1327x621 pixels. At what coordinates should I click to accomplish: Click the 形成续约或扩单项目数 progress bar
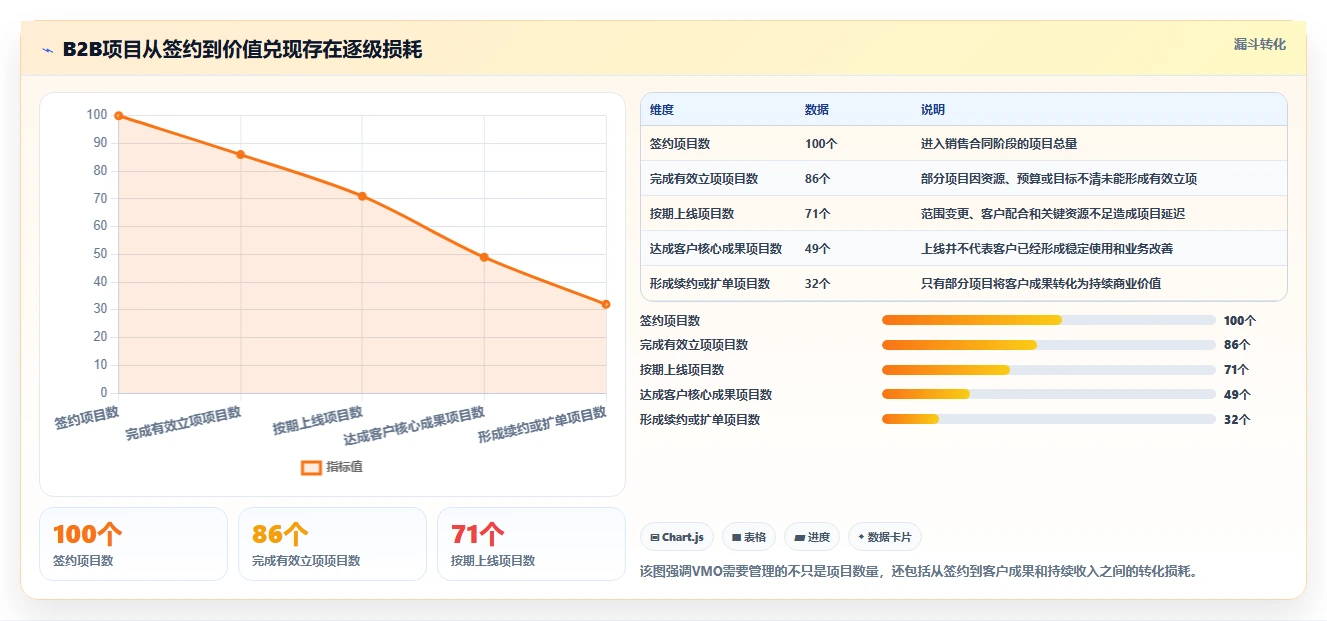pyautogui.click(x=1048, y=420)
